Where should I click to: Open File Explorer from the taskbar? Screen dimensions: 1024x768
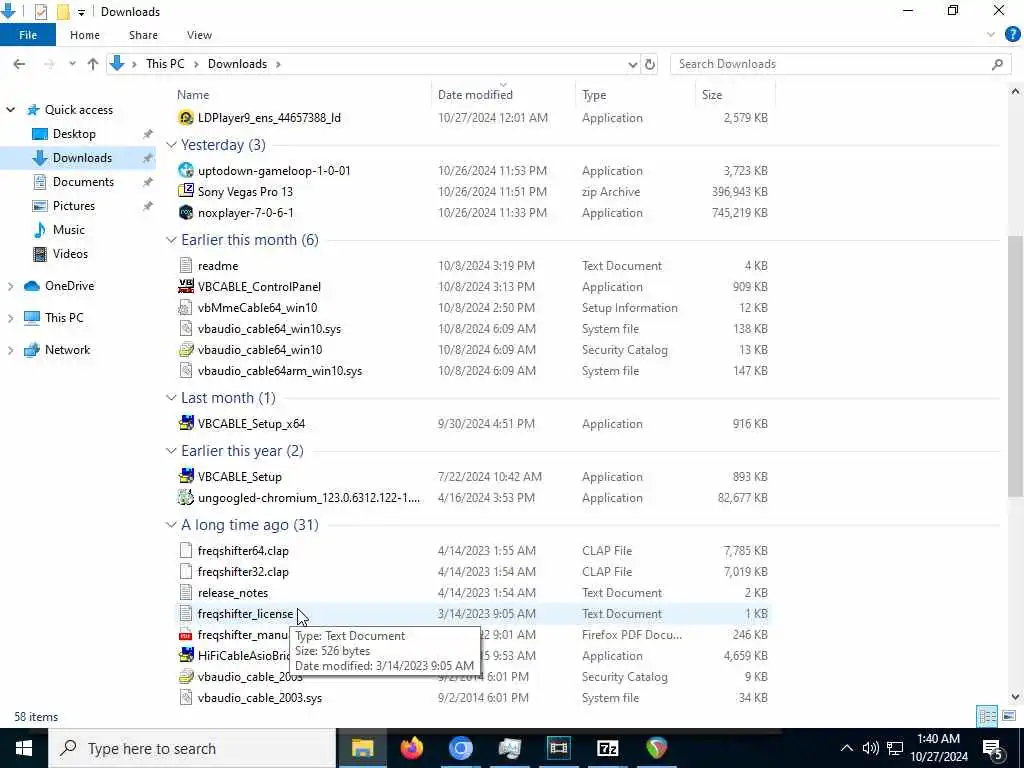362,748
